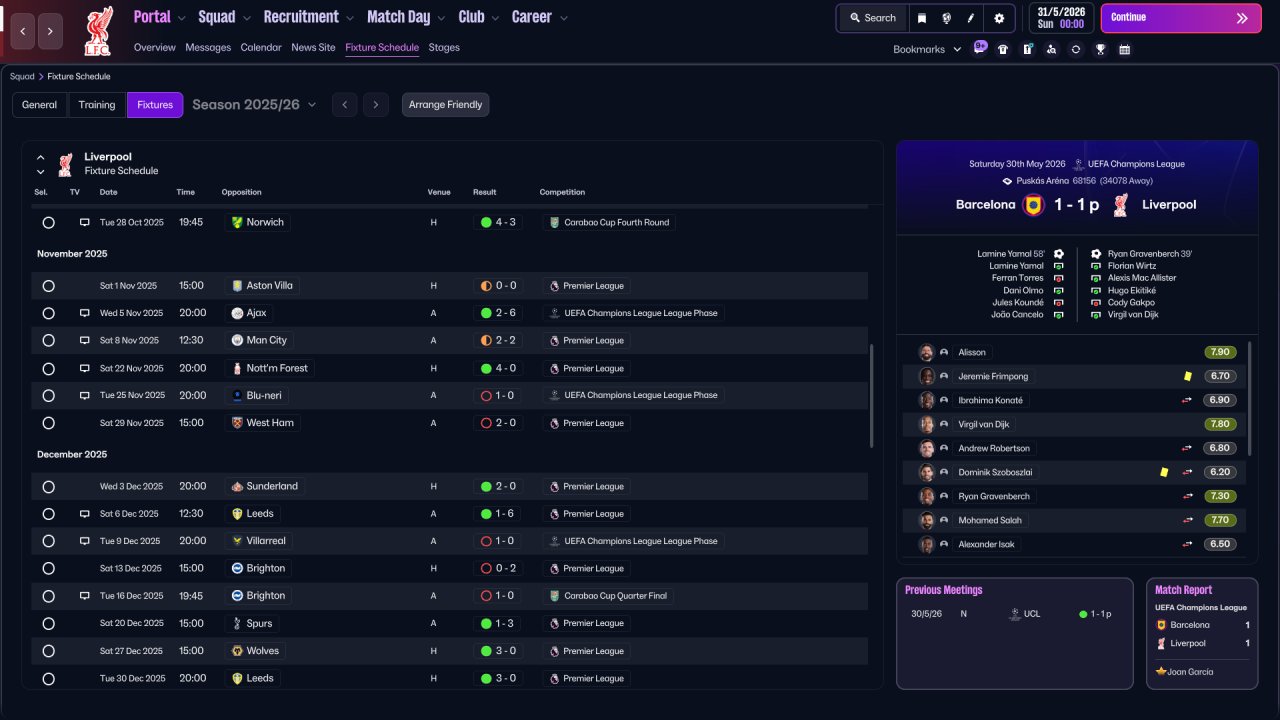The image size is (1280, 720).
Task: Open the Bookmarks dropdown
Action: (927, 49)
